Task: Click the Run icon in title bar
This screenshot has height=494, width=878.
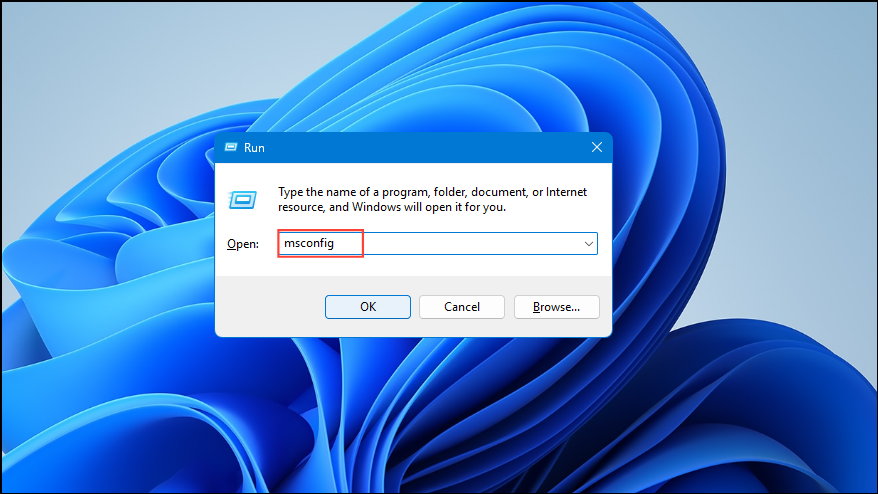Action: (231, 147)
